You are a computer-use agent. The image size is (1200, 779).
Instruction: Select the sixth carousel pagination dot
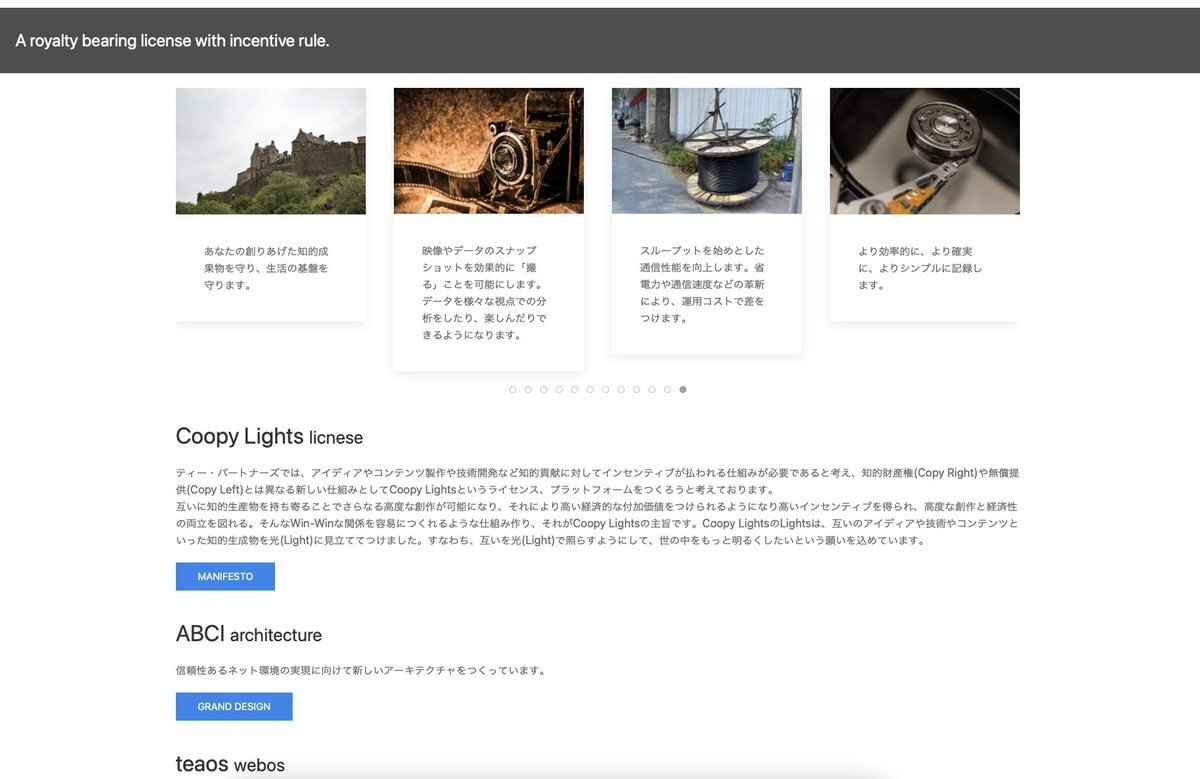pos(590,390)
